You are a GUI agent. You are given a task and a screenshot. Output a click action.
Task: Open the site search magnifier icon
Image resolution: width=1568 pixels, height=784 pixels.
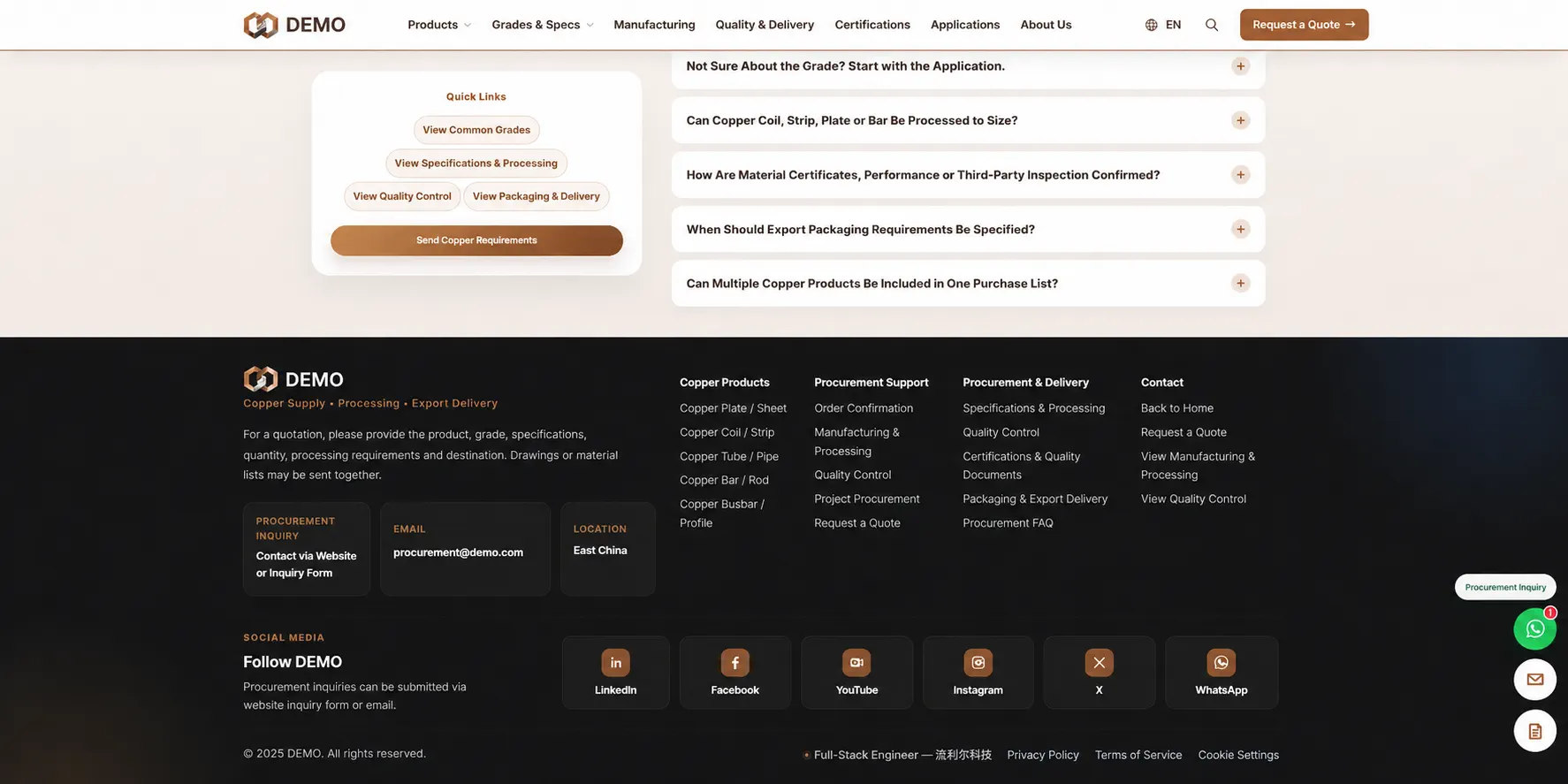pyautogui.click(x=1212, y=25)
